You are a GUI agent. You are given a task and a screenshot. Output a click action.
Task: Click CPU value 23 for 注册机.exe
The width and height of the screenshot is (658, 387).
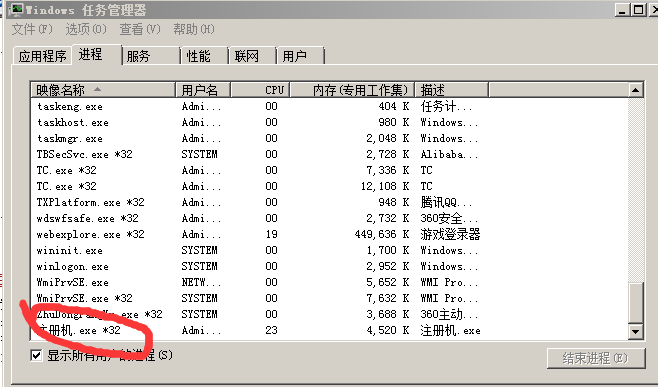click(271, 330)
